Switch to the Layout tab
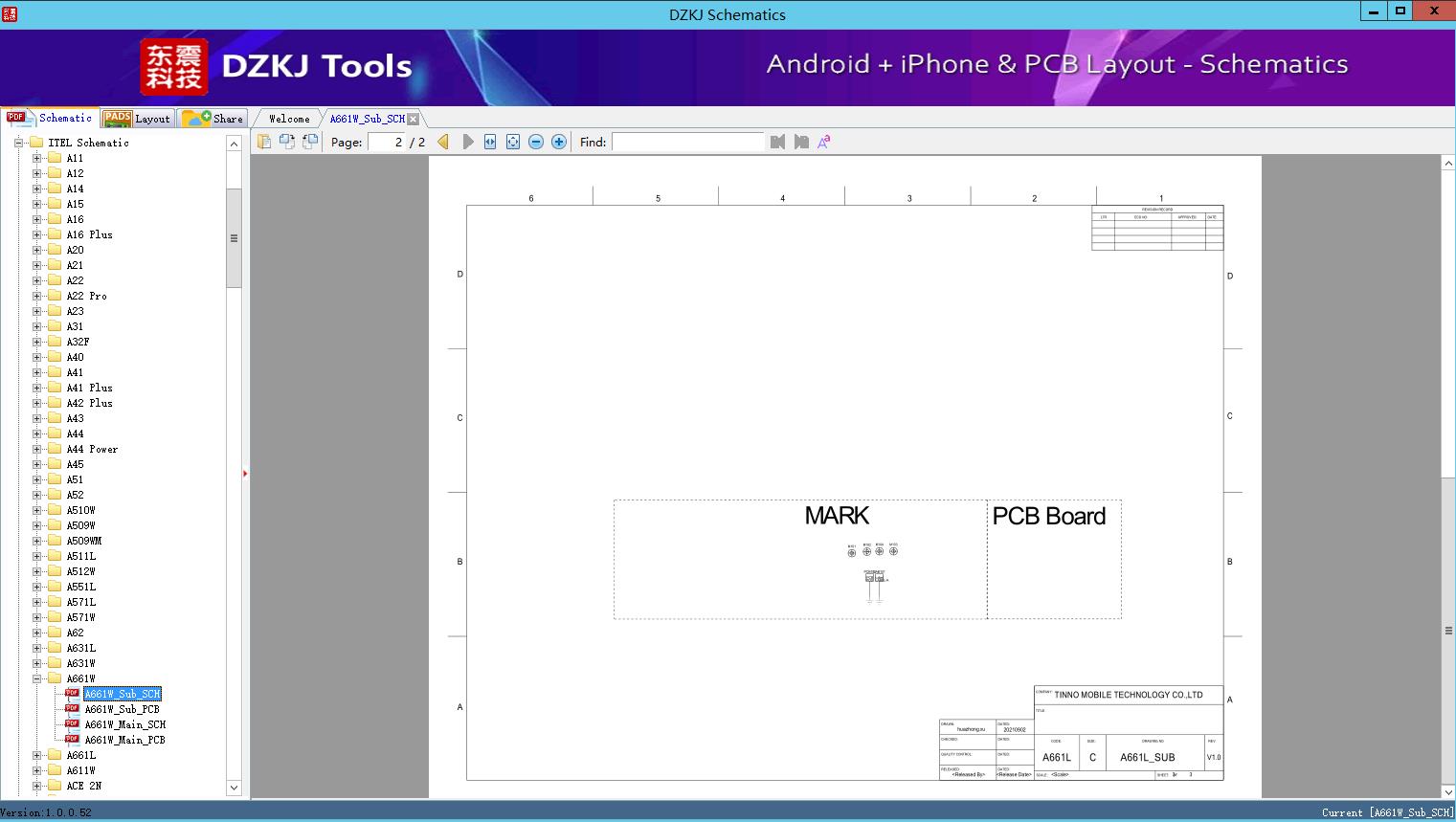Image resolution: width=1456 pixels, height=822 pixels. tap(137, 119)
